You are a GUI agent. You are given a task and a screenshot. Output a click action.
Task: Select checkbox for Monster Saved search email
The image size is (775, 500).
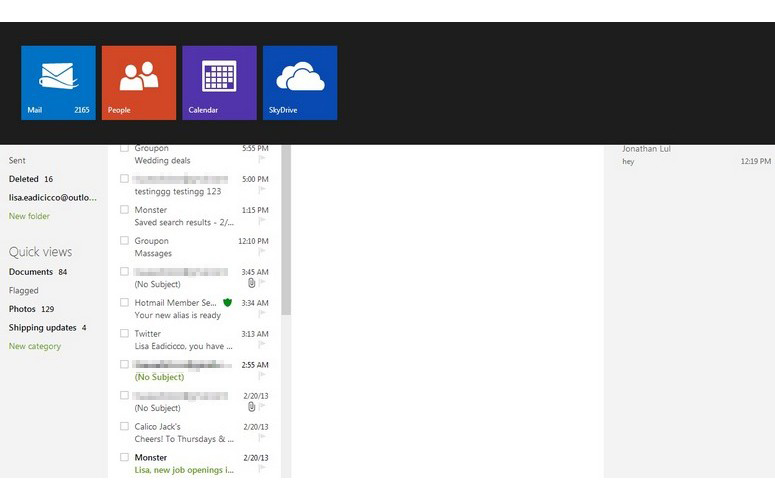pyautogui.click(x=124, y=209)
